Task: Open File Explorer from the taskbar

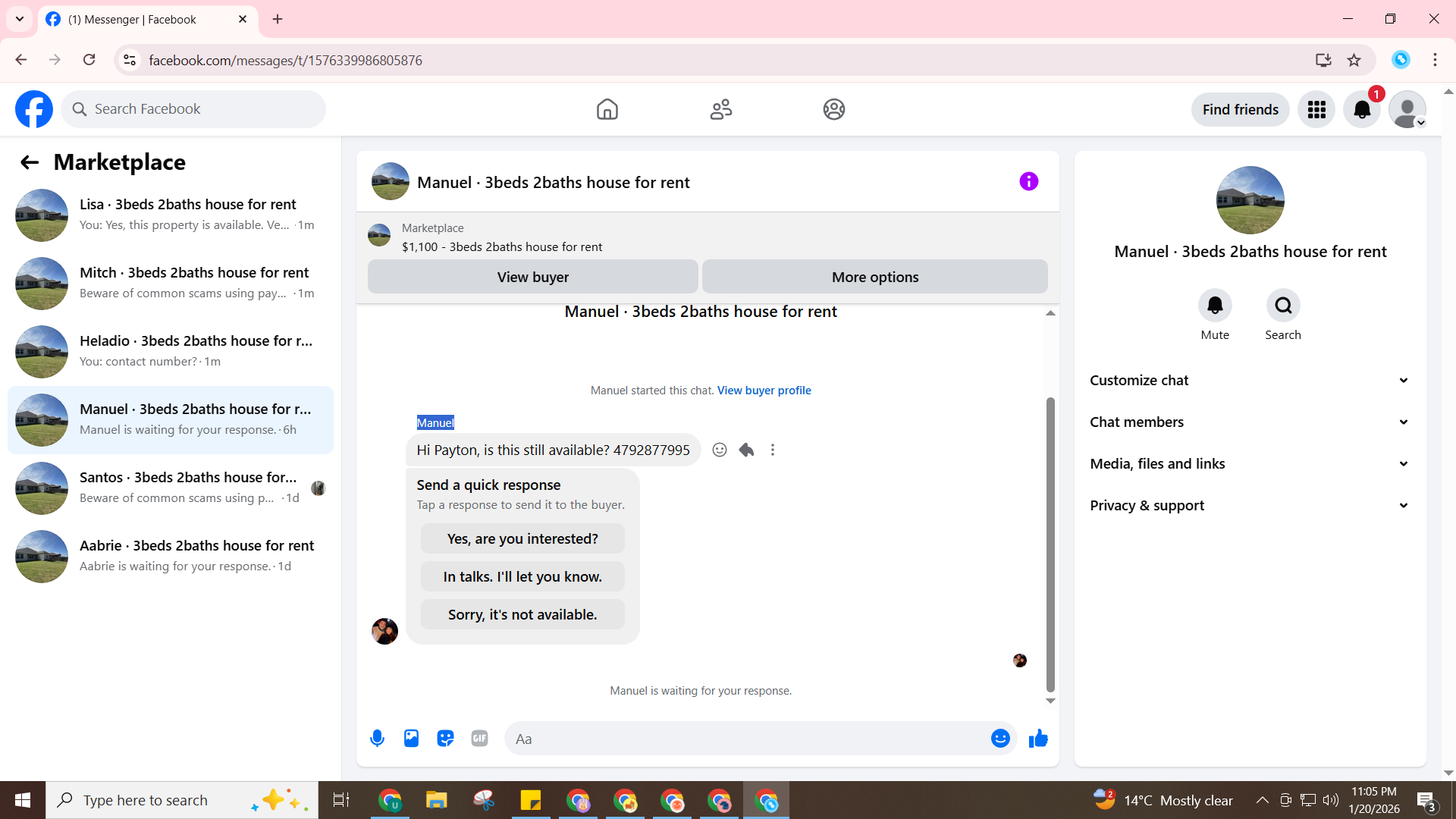Action: pos(436,800)
